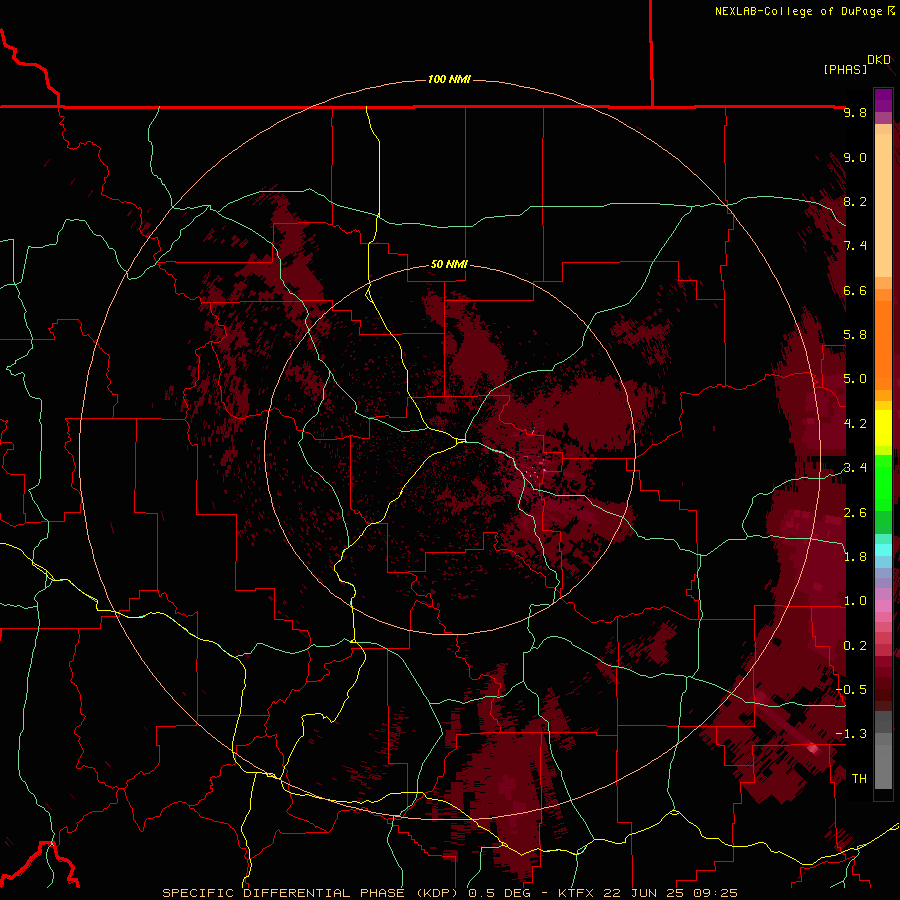
Task: Click the 9.8 legend value
Action: [855, 112]
